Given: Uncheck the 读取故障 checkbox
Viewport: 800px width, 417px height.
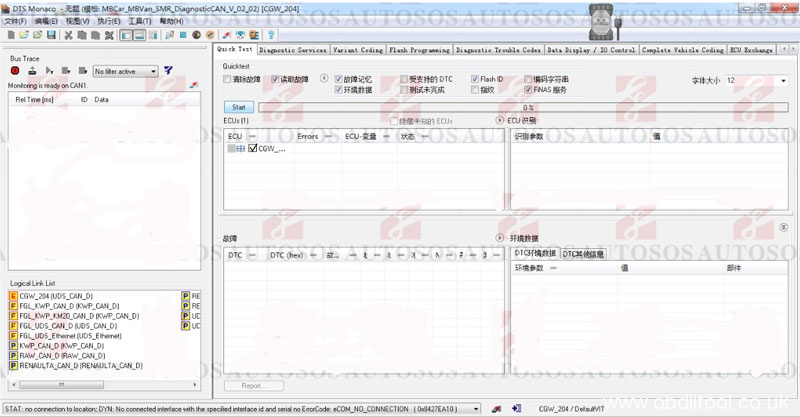Looking at the screenshot, I should point(275,79).
